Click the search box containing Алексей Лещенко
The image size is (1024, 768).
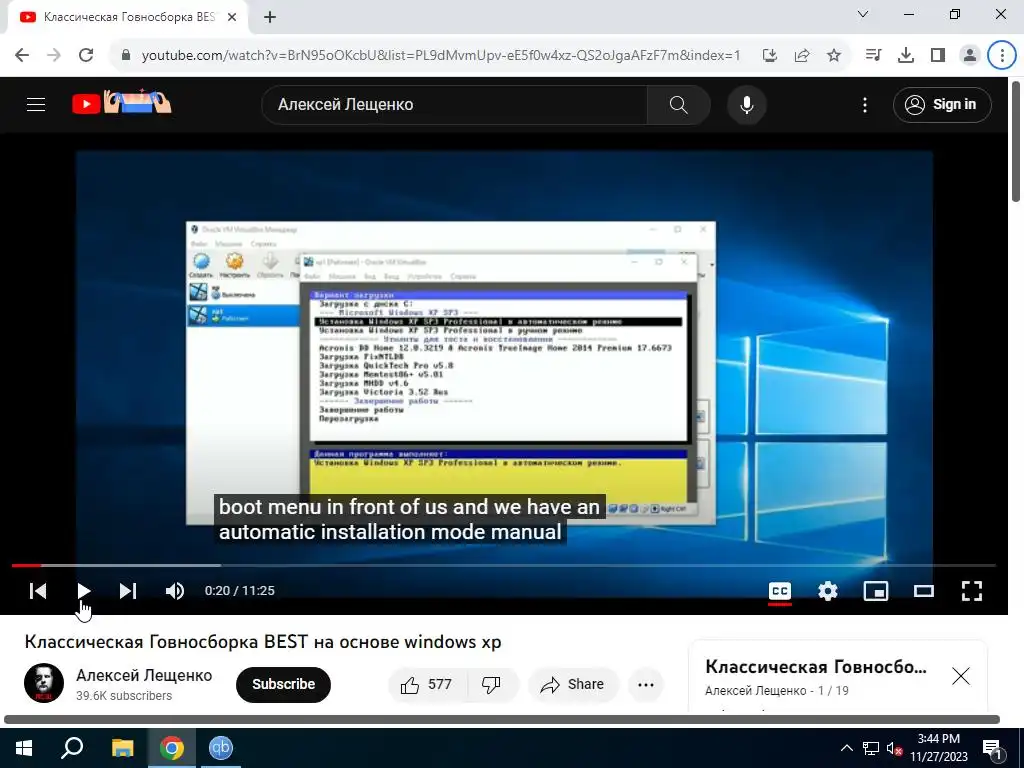click(x=455, y=104)
